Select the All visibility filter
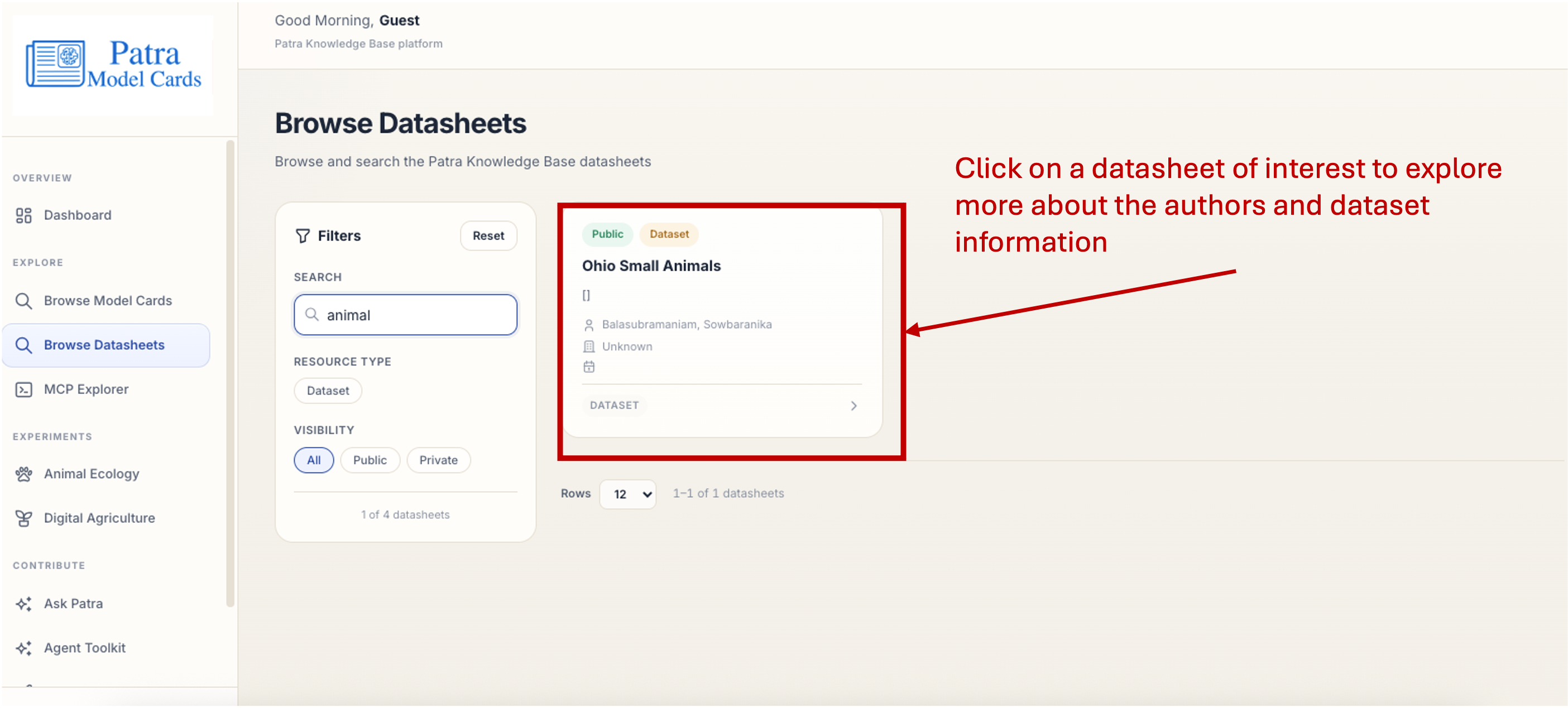This screenshot has height=708, width=1568. 314,460
